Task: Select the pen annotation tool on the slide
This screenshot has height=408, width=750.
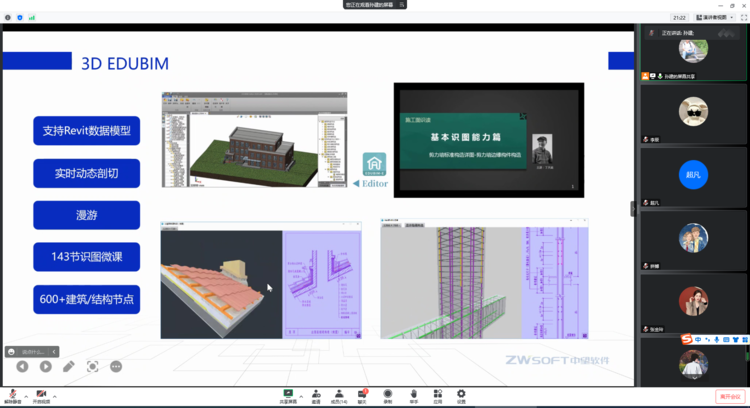Action: (69, 367)
